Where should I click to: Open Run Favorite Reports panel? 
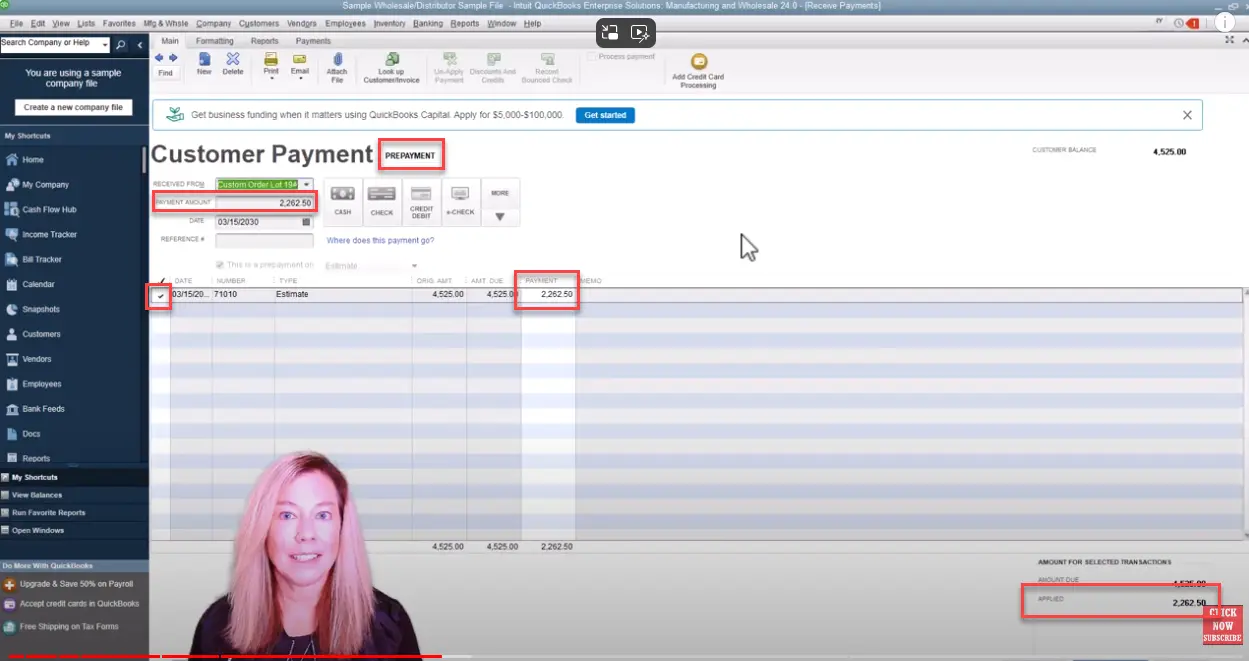tap(74, 513)
